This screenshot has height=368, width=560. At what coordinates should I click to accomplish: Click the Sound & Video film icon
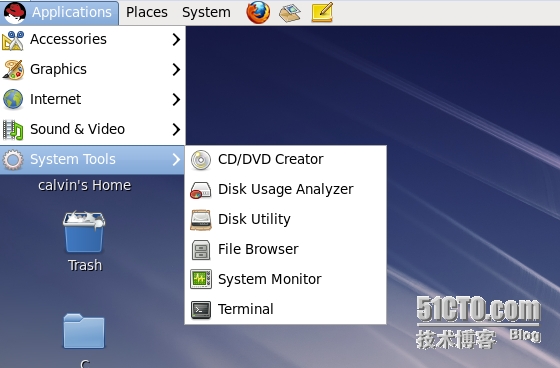coord(13,129)
